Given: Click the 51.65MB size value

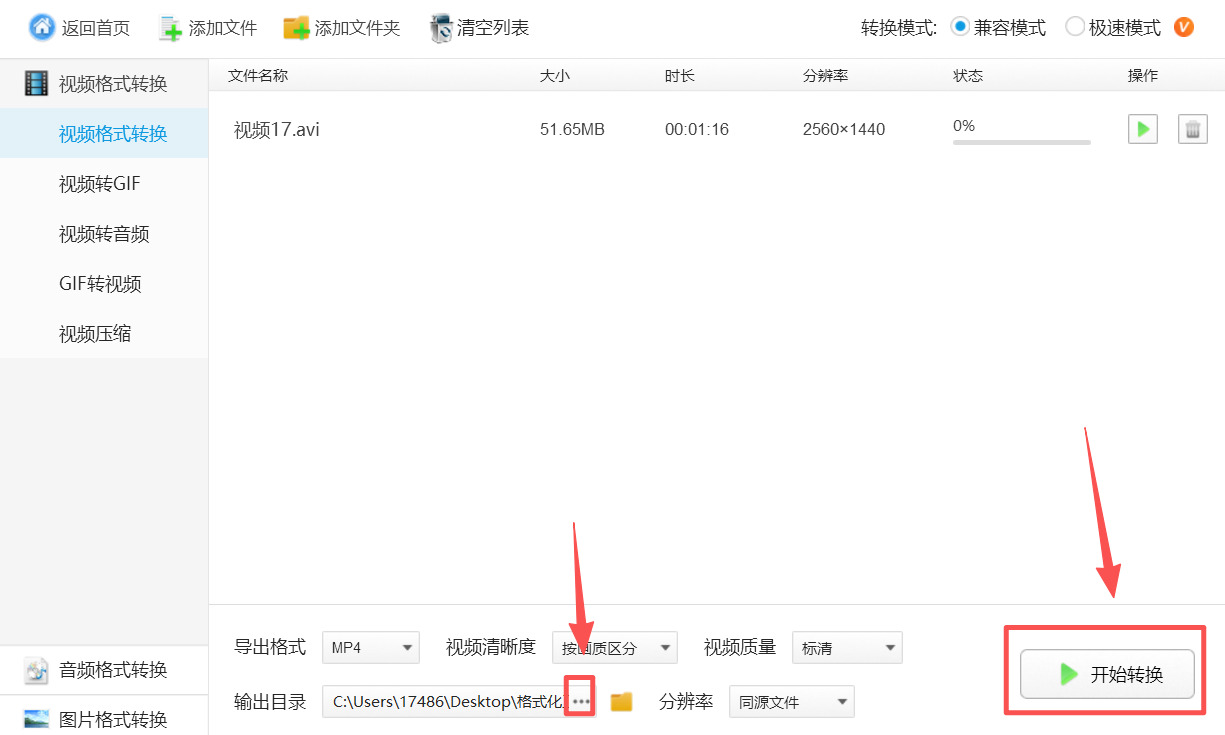Looking at the screenshot, I should point(572,129).
